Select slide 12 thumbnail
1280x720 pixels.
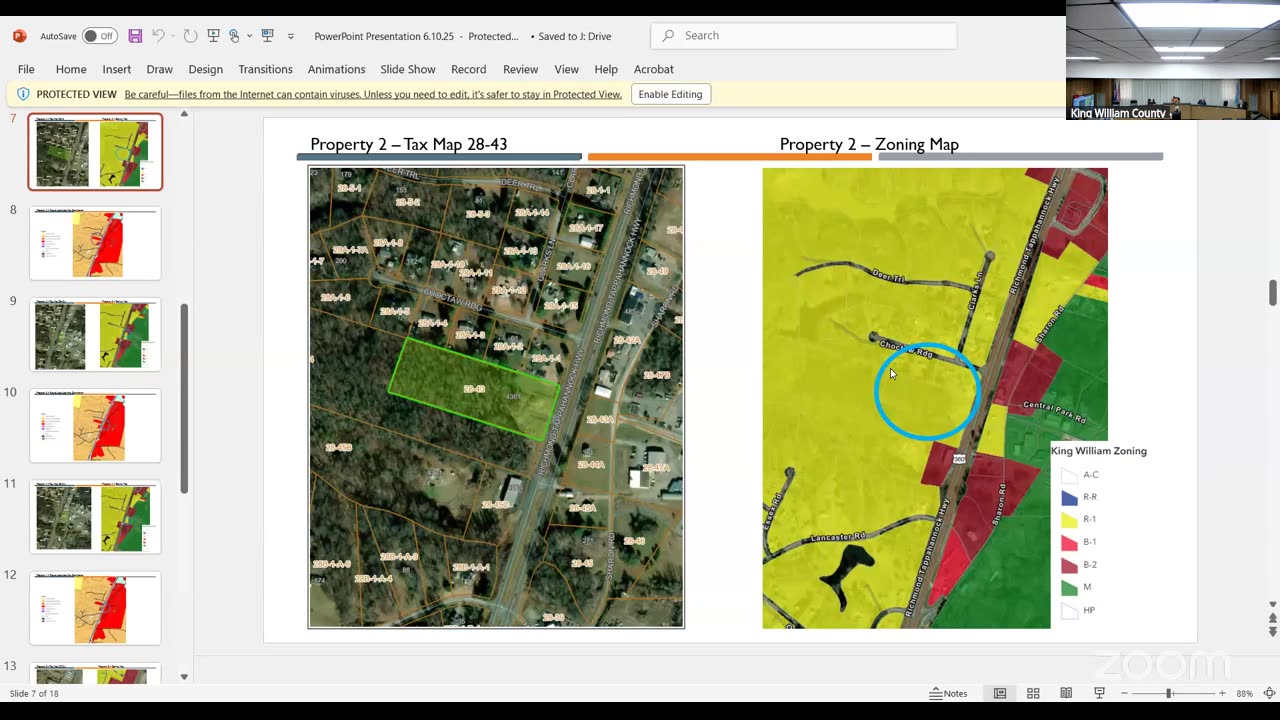tap(95, 608)
